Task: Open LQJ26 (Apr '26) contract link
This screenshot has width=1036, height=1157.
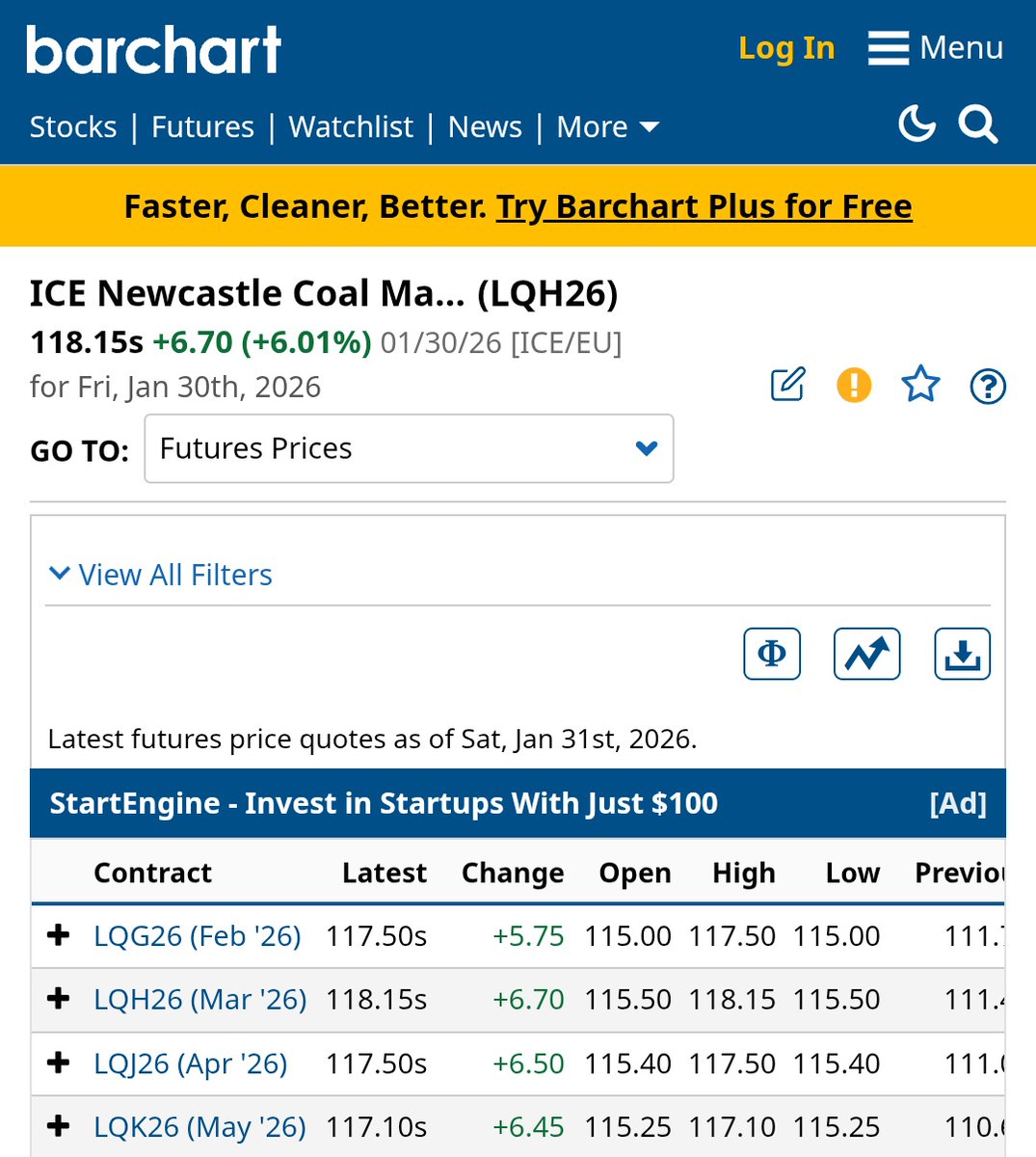Action: (191, 1063)
